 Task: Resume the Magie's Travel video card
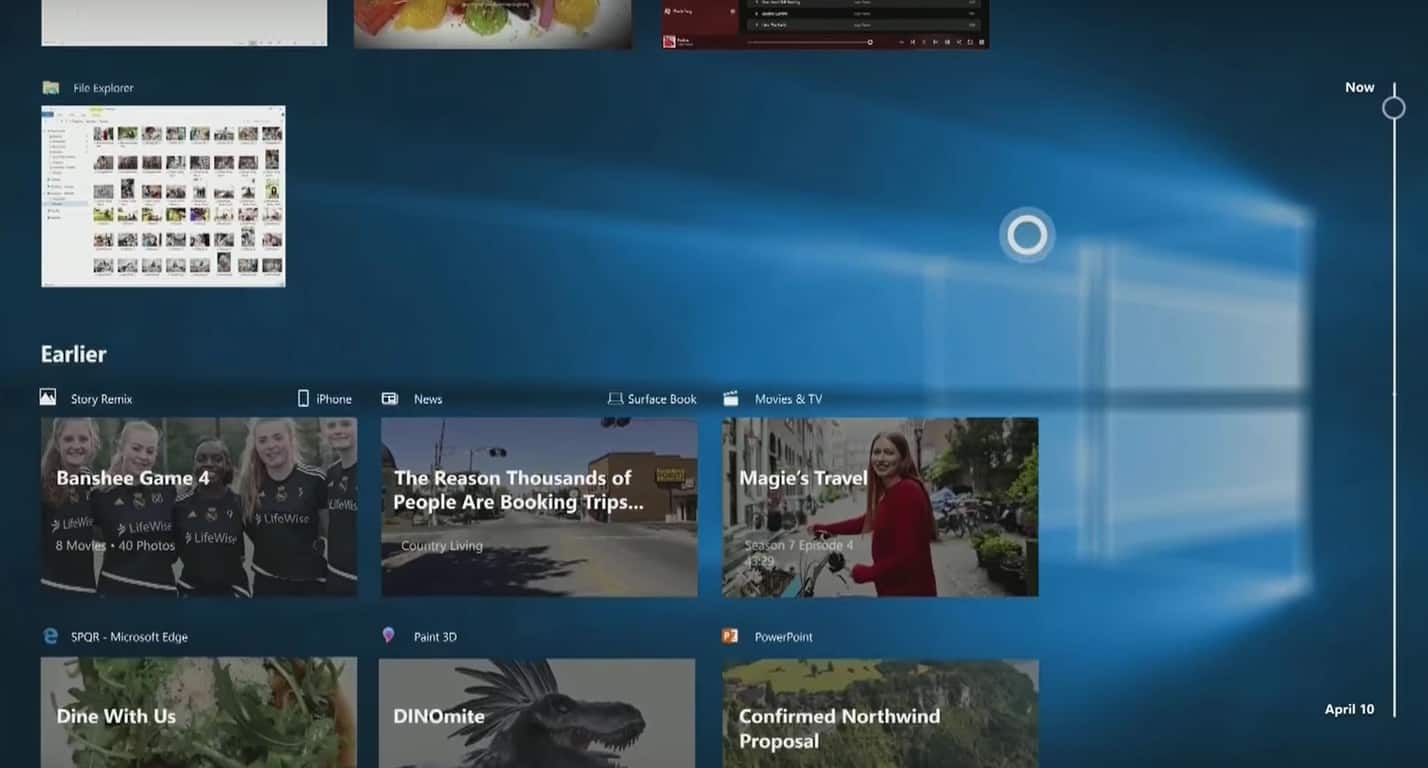880,507
